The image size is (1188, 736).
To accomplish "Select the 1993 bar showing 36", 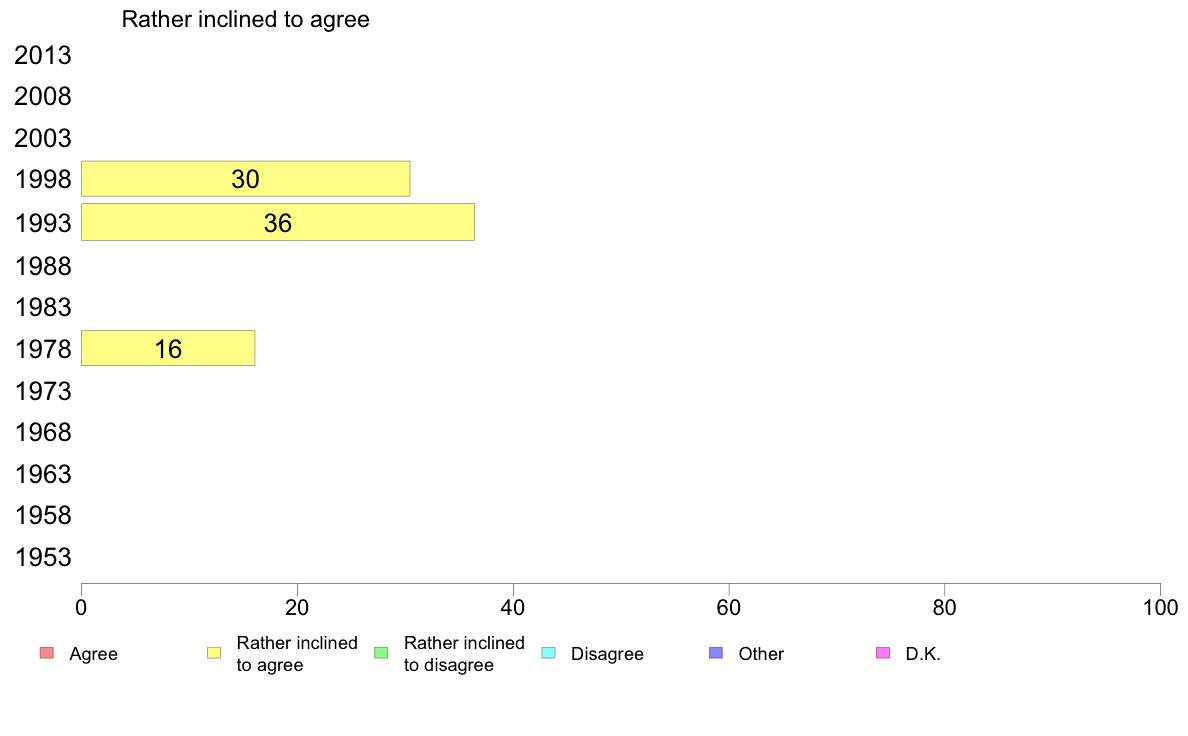I will point(277,222).
